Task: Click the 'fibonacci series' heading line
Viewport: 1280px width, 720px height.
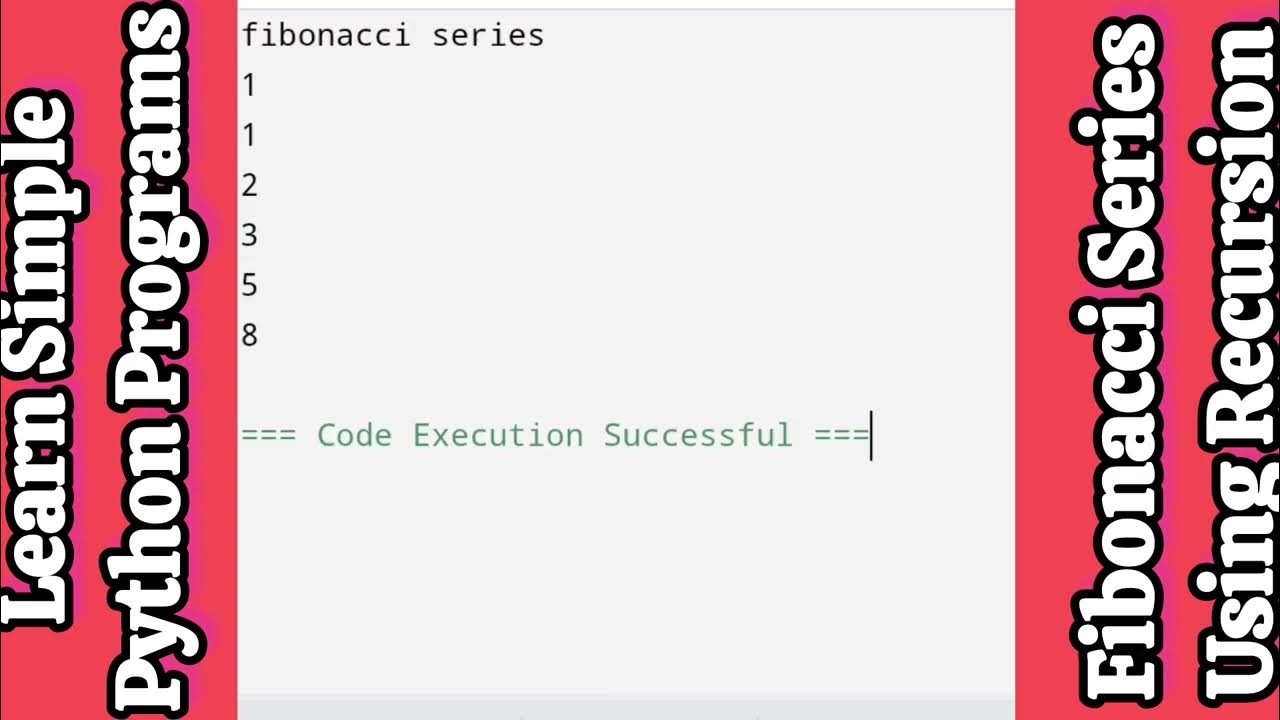Action: (392, 36)
